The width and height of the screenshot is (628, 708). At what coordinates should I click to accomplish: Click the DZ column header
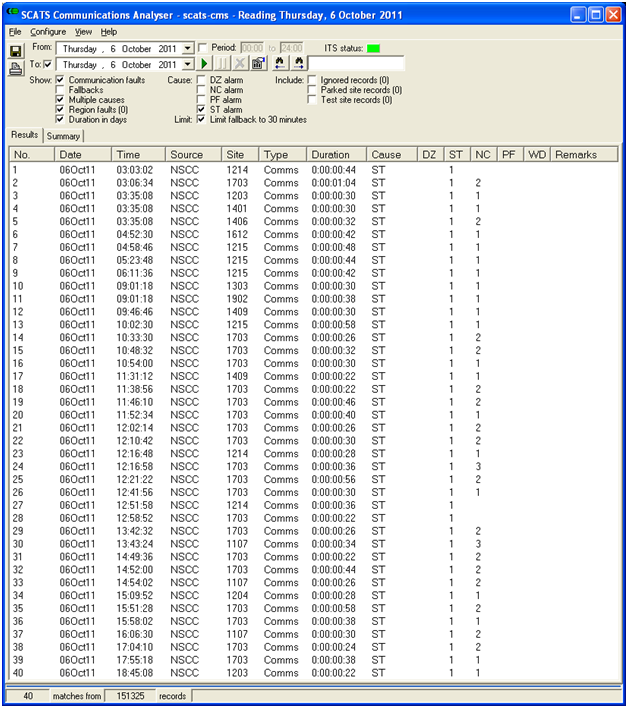[431, 155]
